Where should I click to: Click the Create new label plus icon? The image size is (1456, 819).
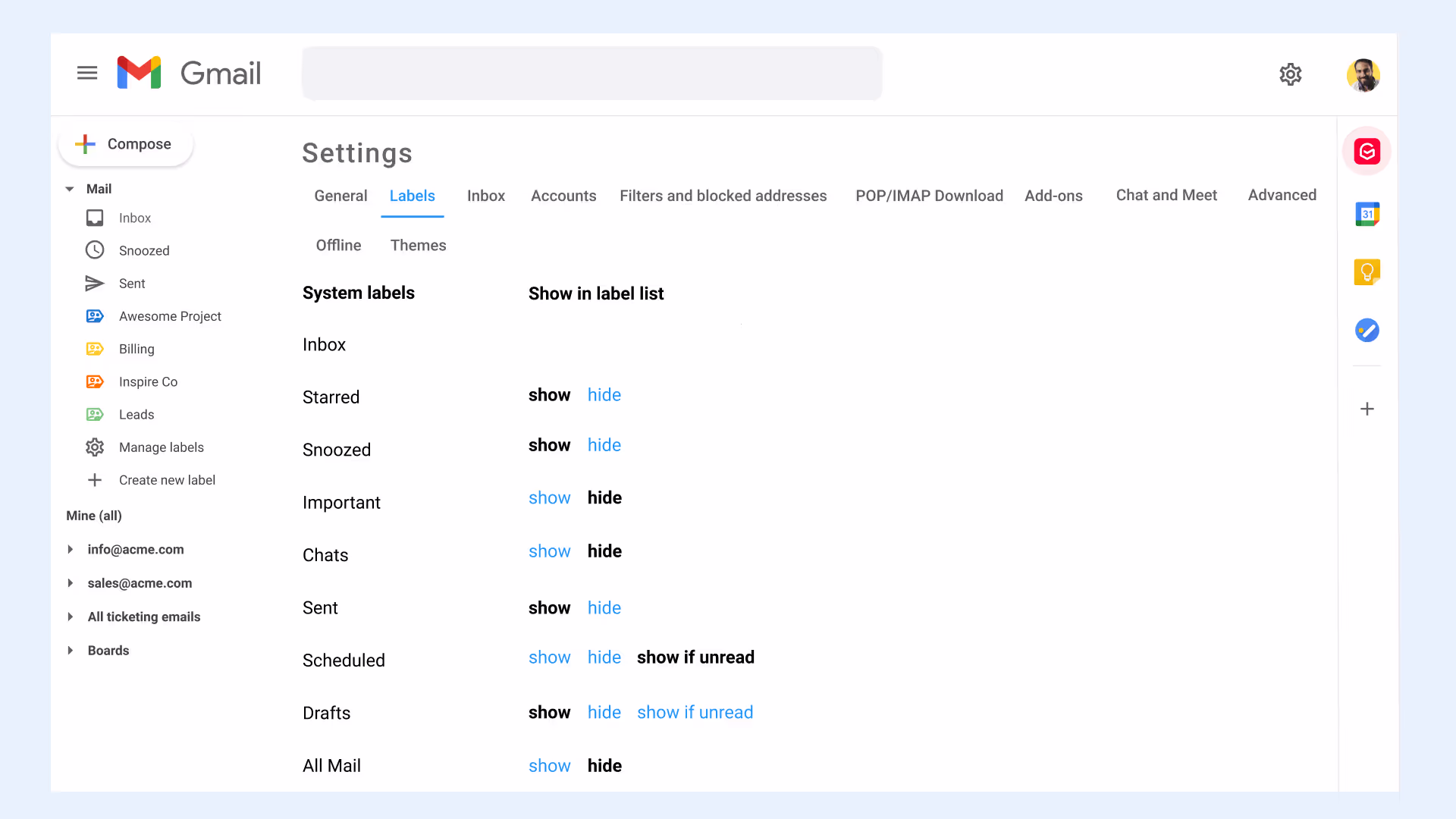tap(95, 480)
